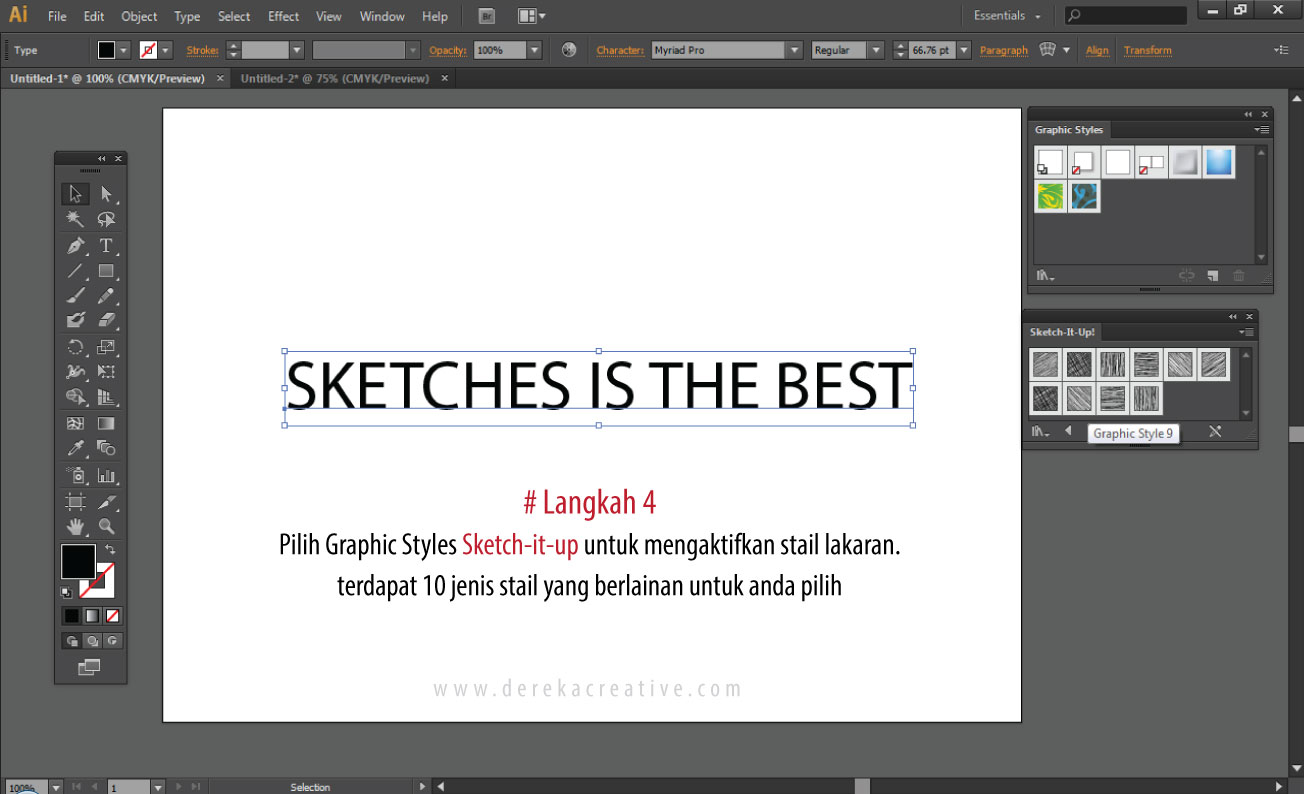Switch to Untitled-2 document tab

(x=334, y=78)
